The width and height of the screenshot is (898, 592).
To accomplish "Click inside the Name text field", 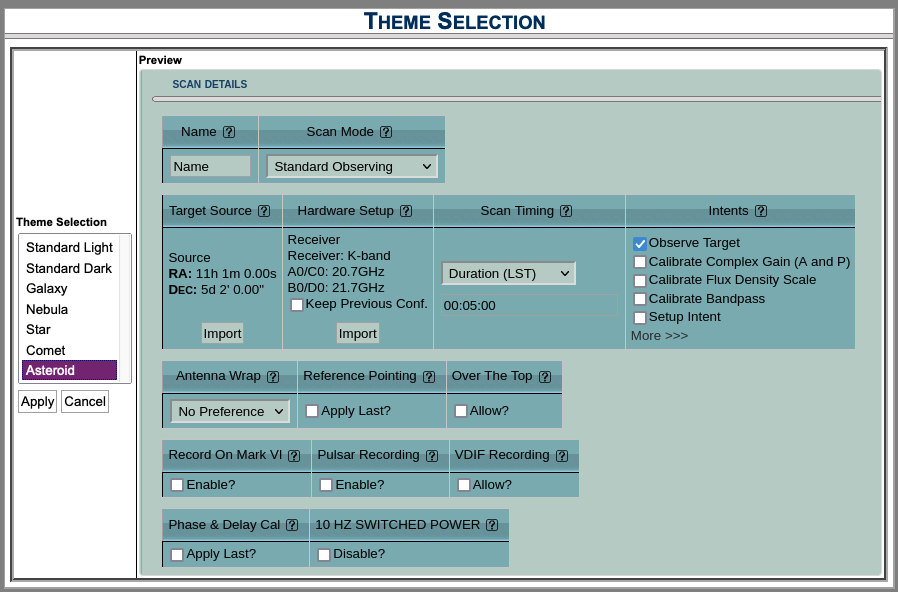I will 209,166.
